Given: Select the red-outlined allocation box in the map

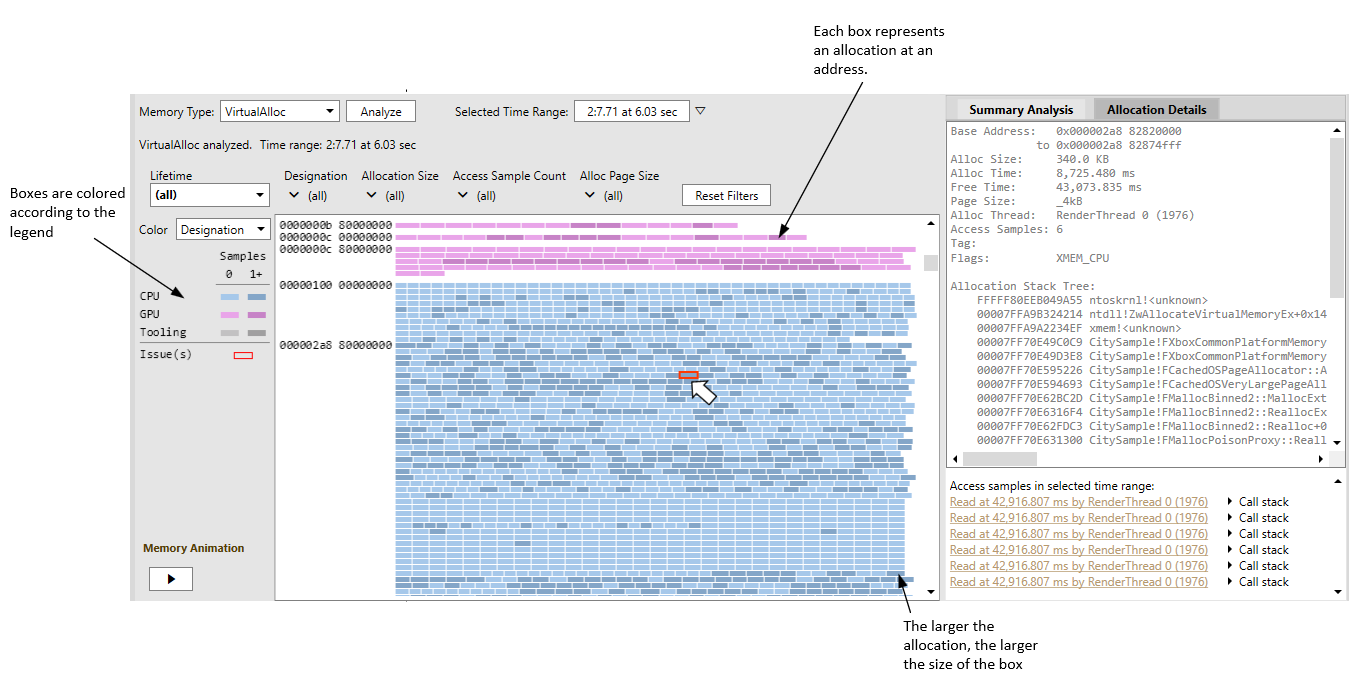Looking at the screenshot, I should click(x=688, y=375).
